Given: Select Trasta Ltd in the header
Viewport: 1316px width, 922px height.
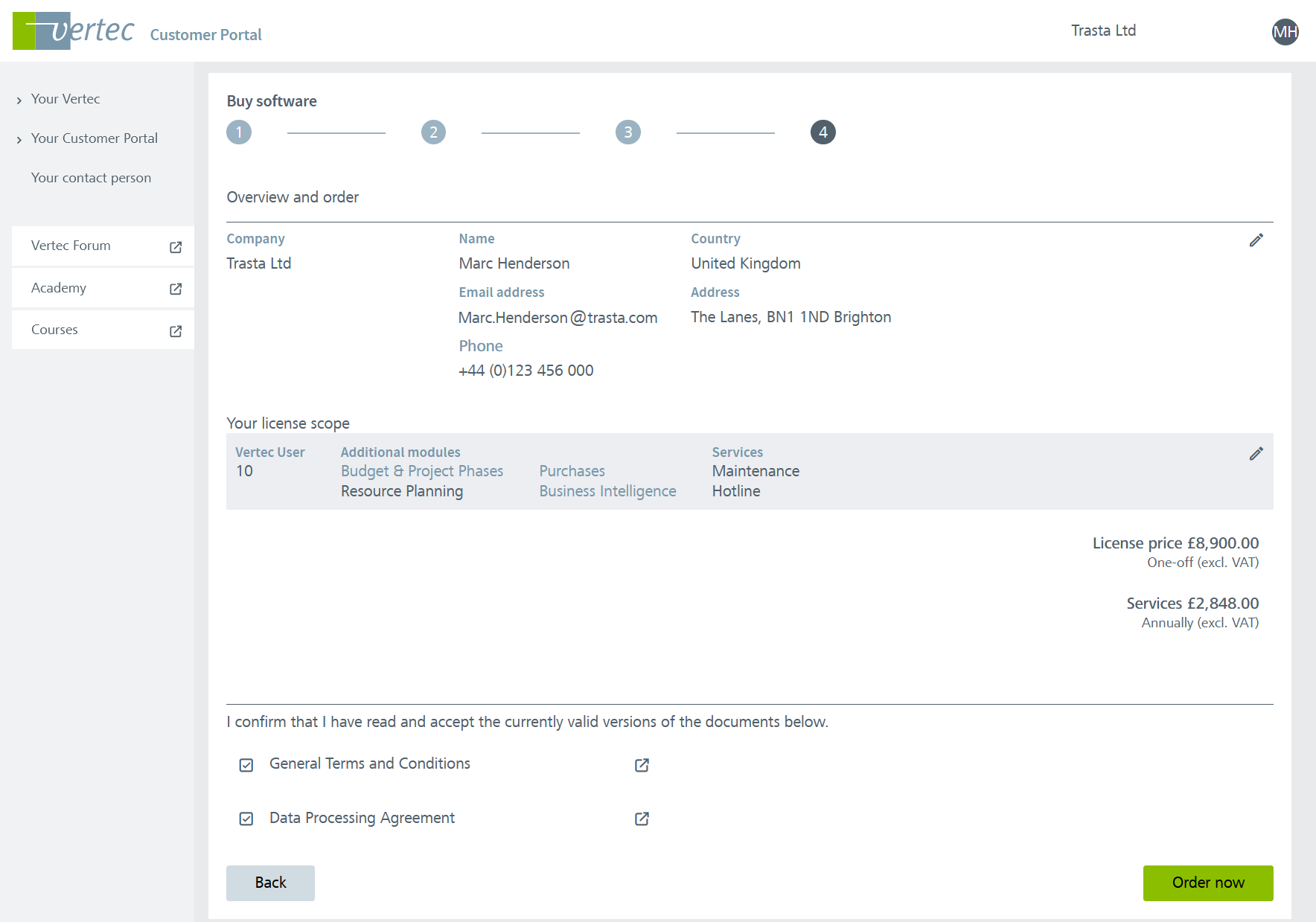Looking at the screenshot, I should [1103, 31].
